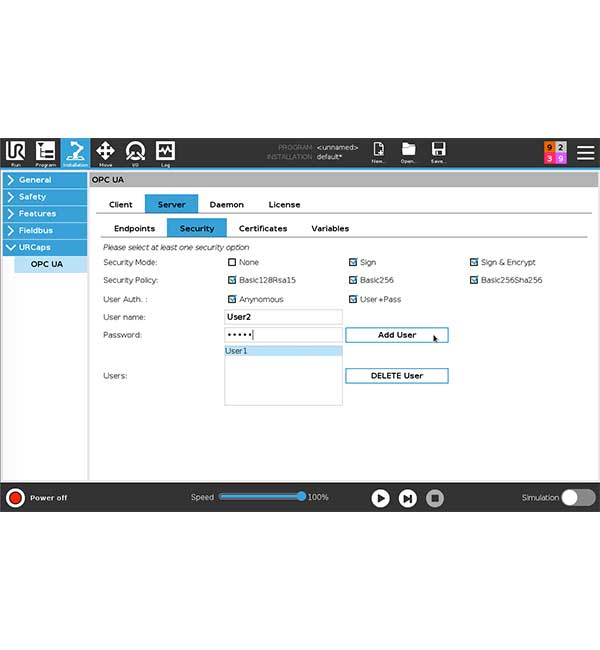Open the I/O icon in header
Screen dimensions: 600x650
(x=135, y=153)
